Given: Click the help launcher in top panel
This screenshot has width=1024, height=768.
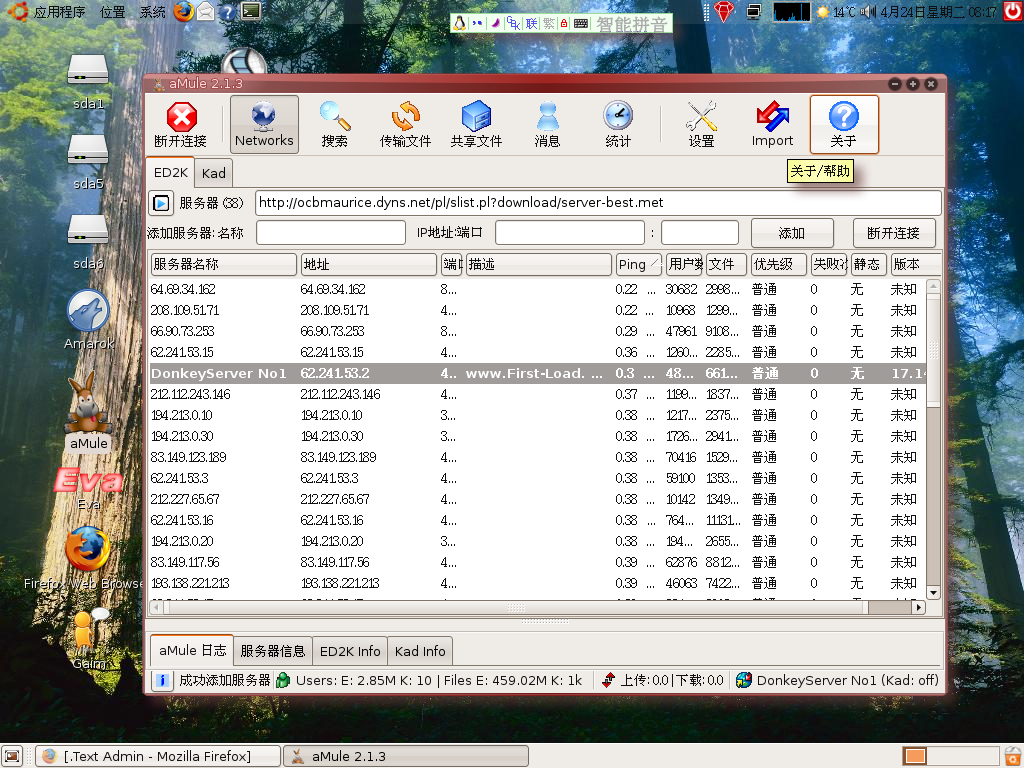Looking at the screenshot, I should 227,12.
